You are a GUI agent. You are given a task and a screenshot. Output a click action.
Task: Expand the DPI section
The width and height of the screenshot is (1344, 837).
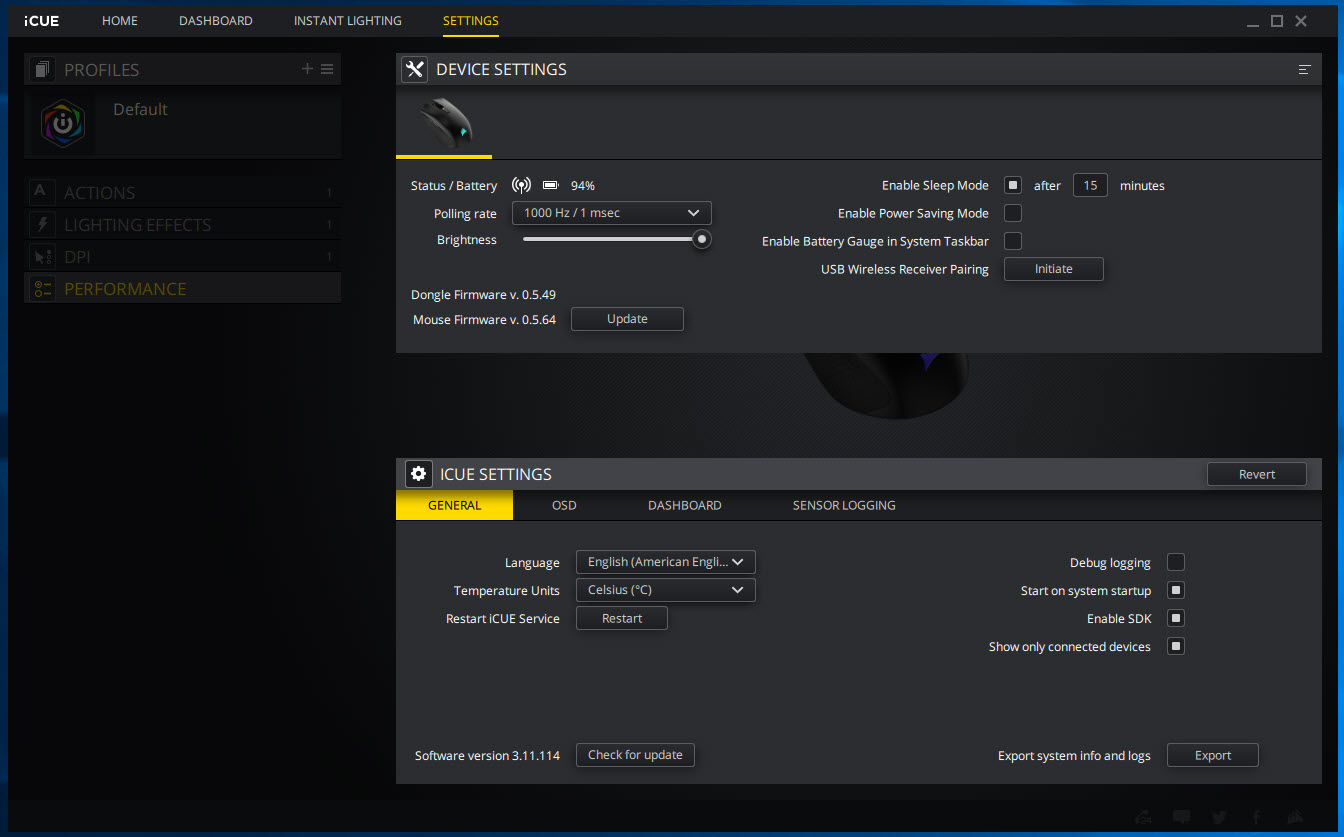tap(182, 256)
